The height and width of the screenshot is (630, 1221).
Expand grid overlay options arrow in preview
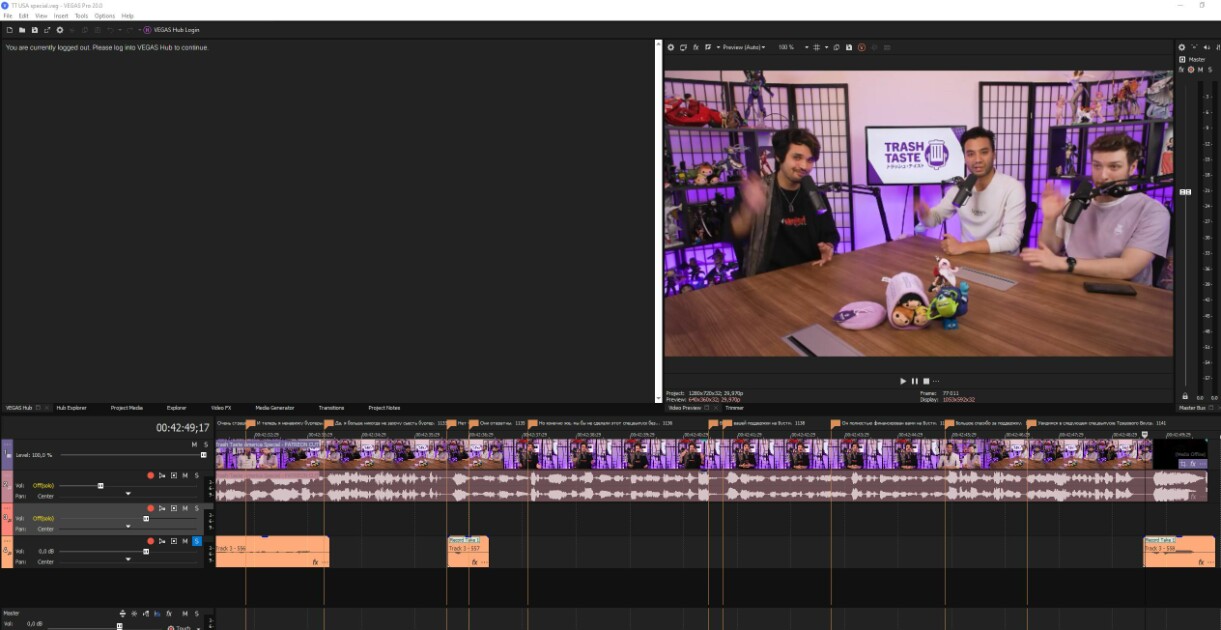tap(825, 47)
